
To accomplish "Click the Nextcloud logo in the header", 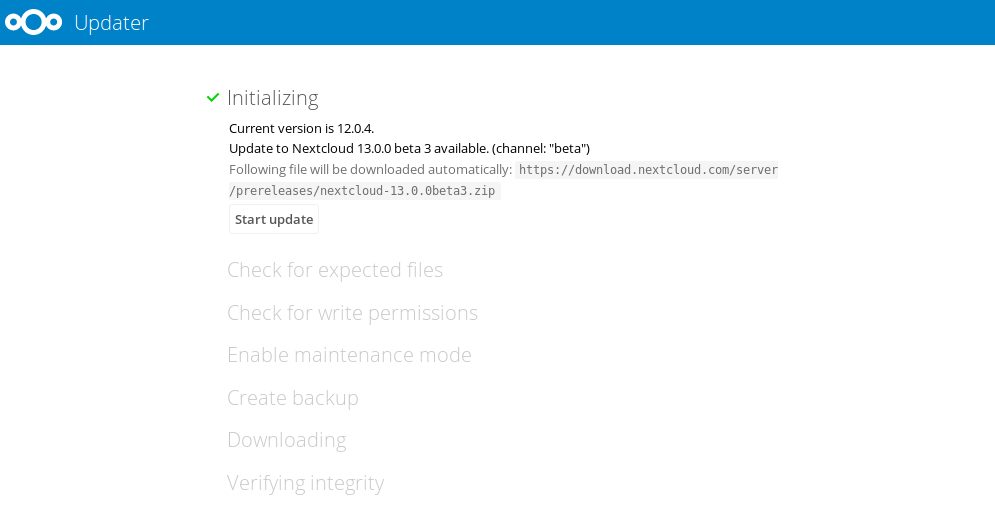I will point(34,22).
